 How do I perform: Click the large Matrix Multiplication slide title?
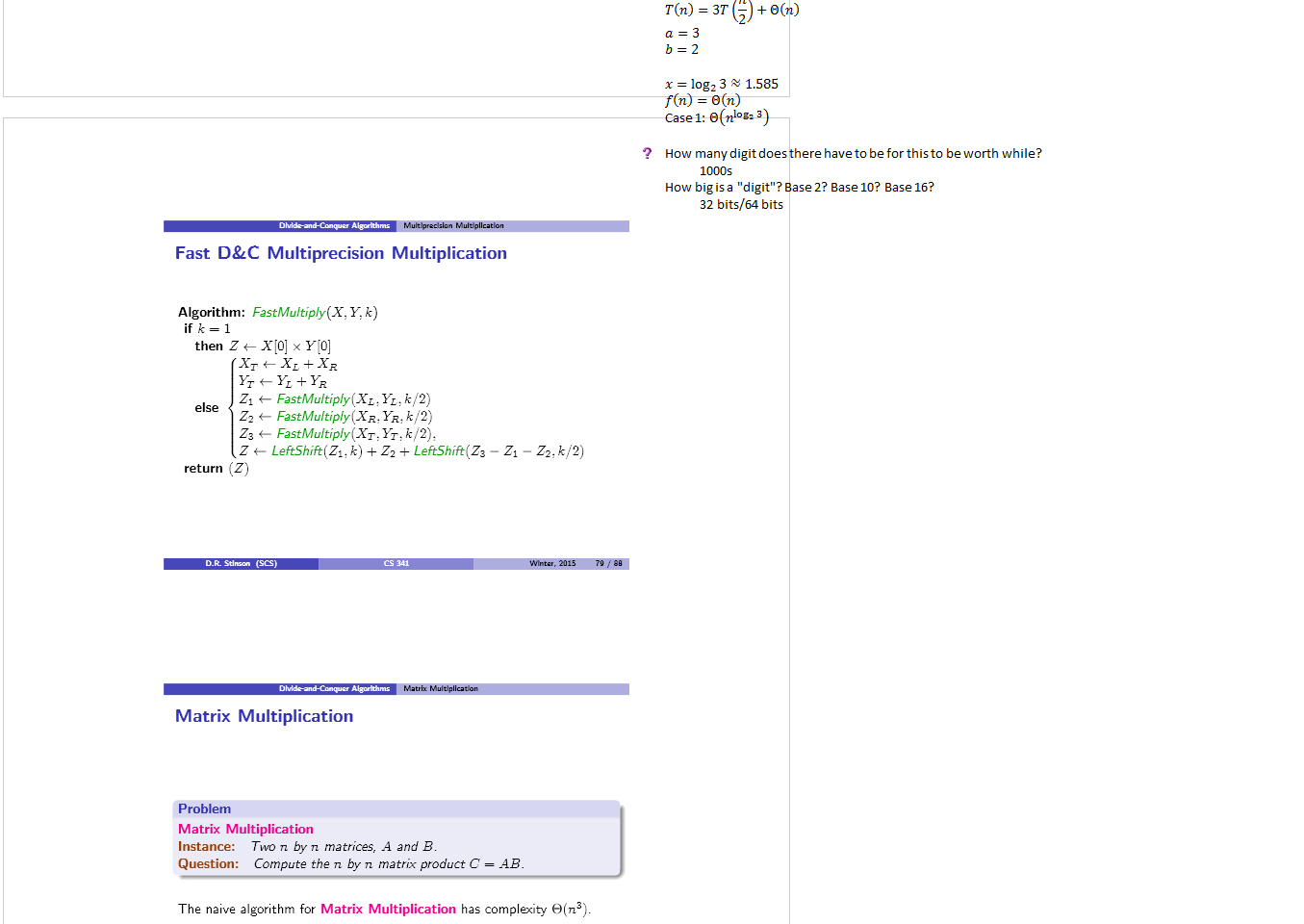pos(264,716)
